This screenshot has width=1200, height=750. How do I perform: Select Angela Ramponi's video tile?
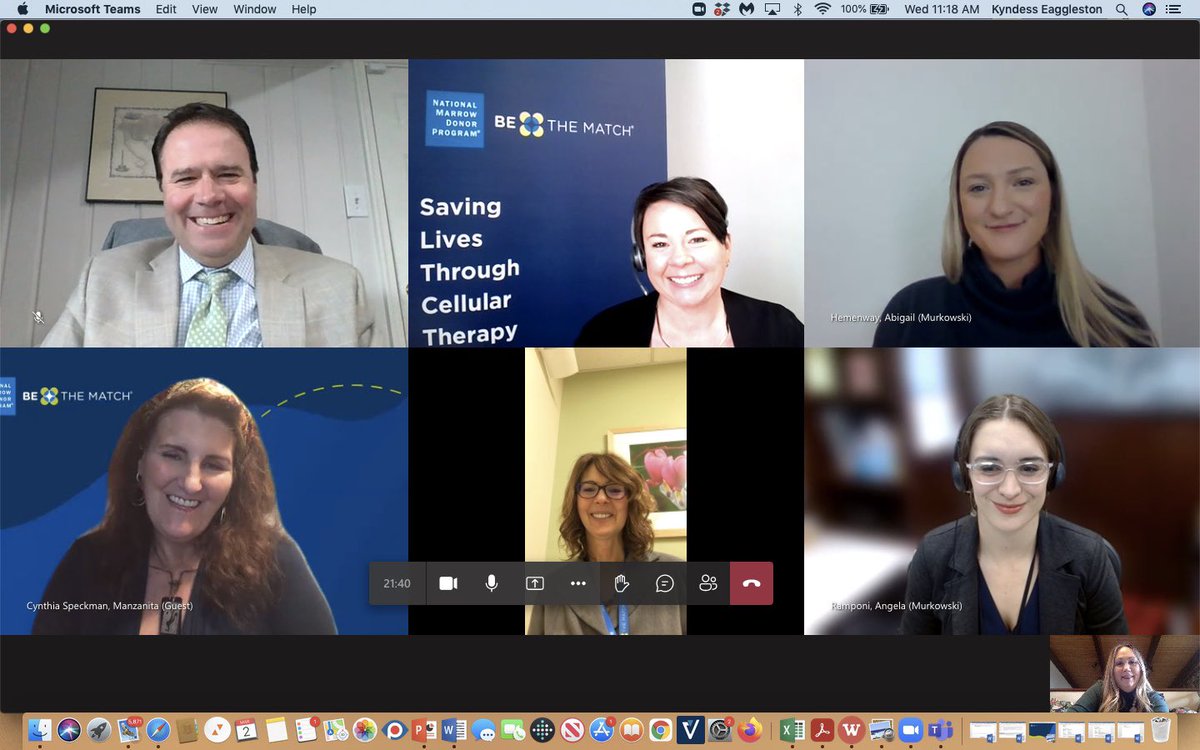point(1002,491)
